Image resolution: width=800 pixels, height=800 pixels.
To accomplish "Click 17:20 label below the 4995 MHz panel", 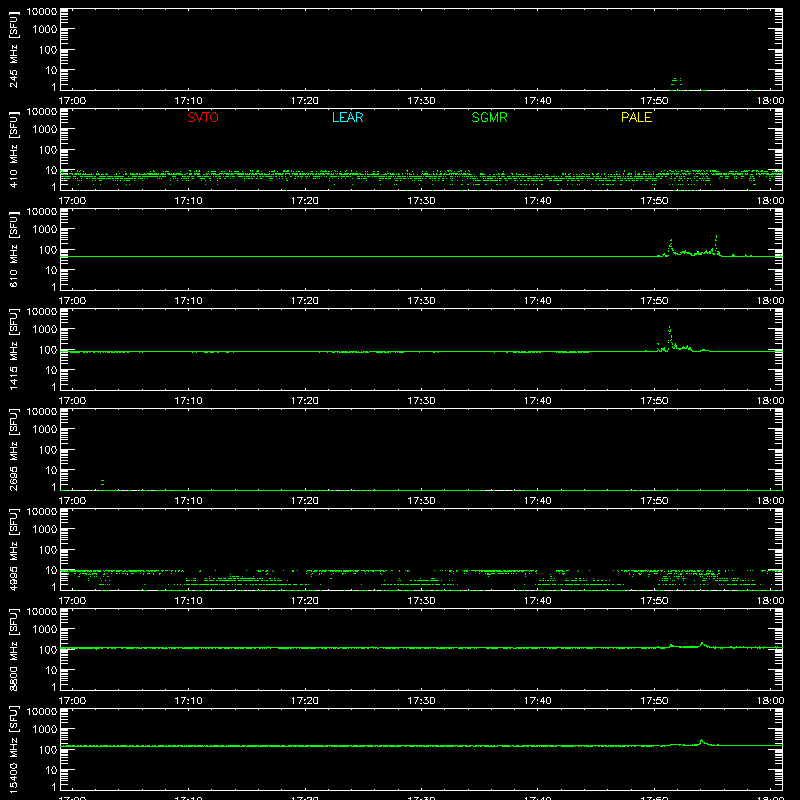I will pos(305,601).
